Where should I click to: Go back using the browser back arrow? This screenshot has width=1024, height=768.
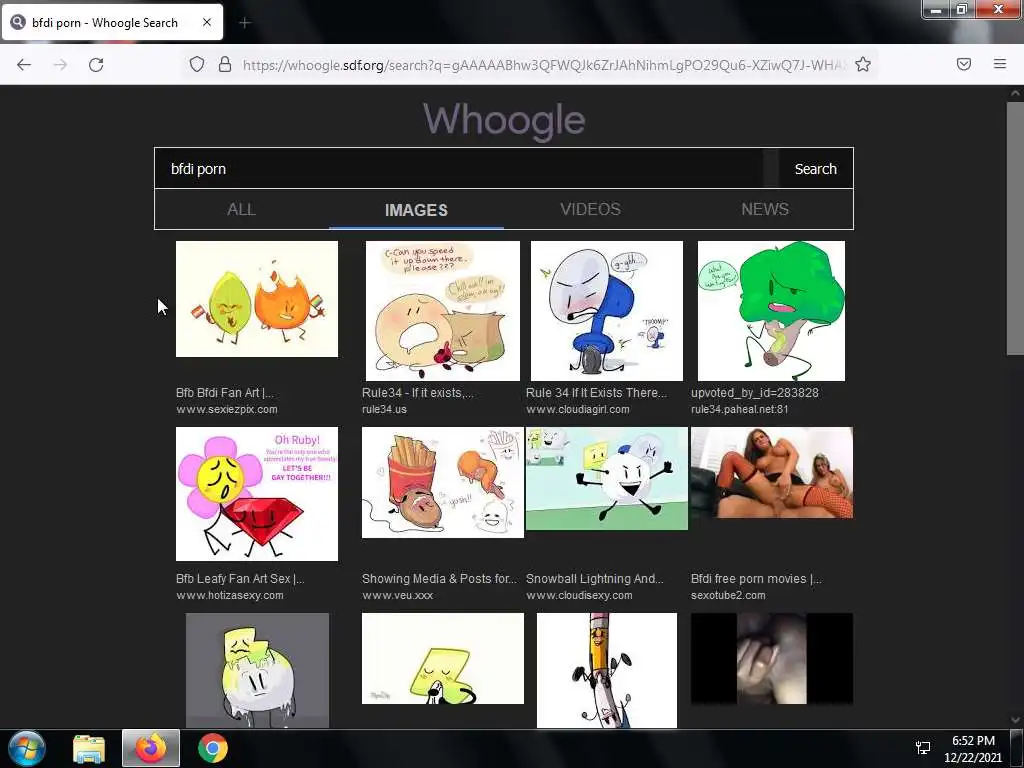pos(24,64)
